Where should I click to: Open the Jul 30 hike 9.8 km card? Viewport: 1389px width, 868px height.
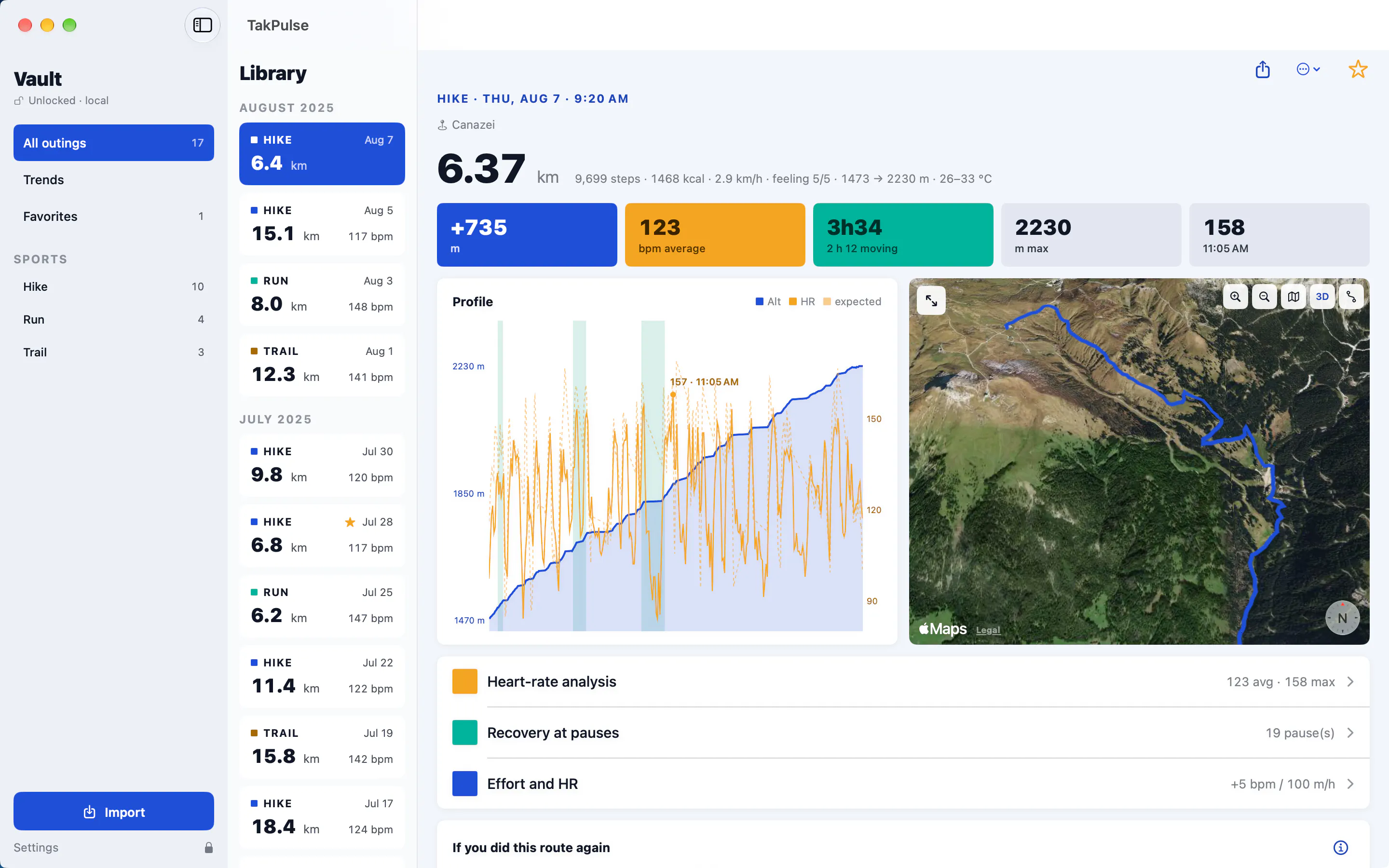(x=322, y=465)
